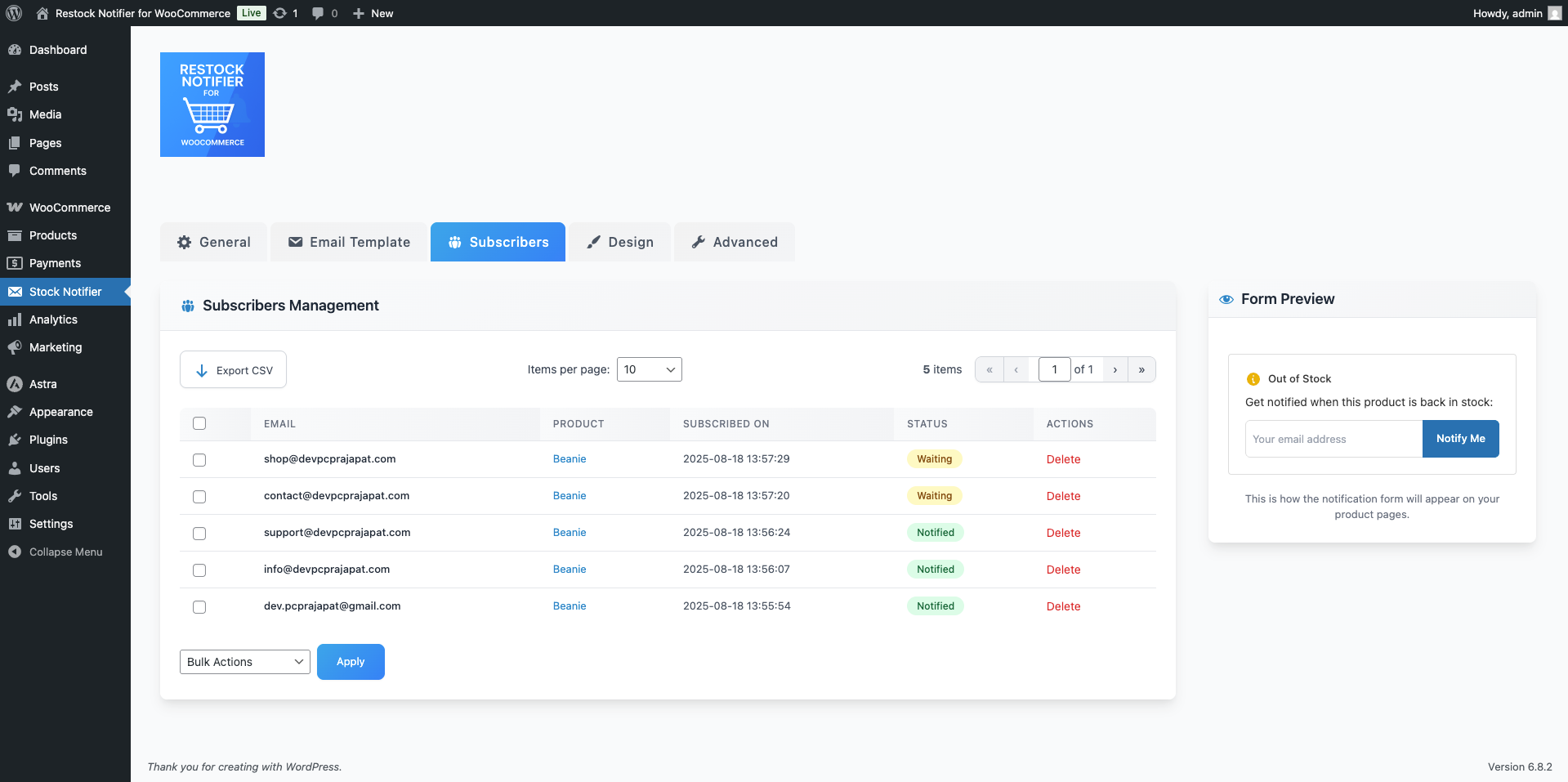This screenshot has width=1568, height=782.
Task: Delete the contact@devpcprajapat.com subscriber
Action: 1063,496
